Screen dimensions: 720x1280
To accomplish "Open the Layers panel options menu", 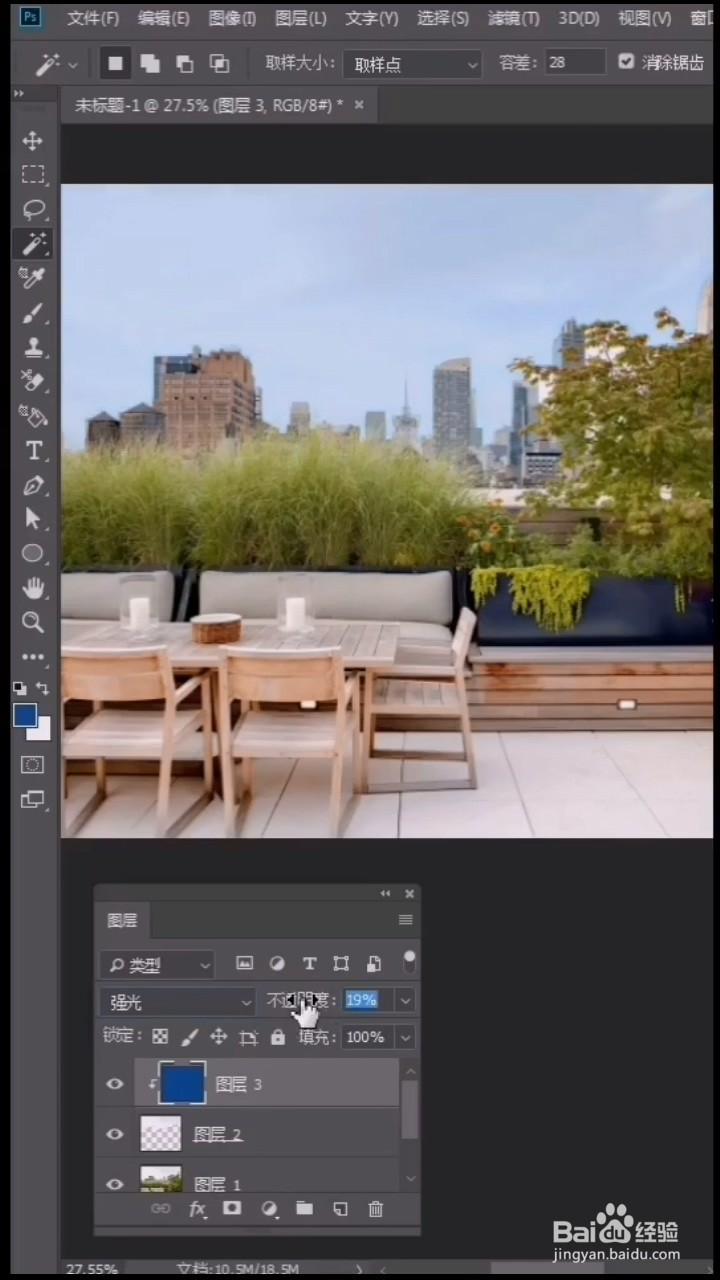I will tap(405, 920).
